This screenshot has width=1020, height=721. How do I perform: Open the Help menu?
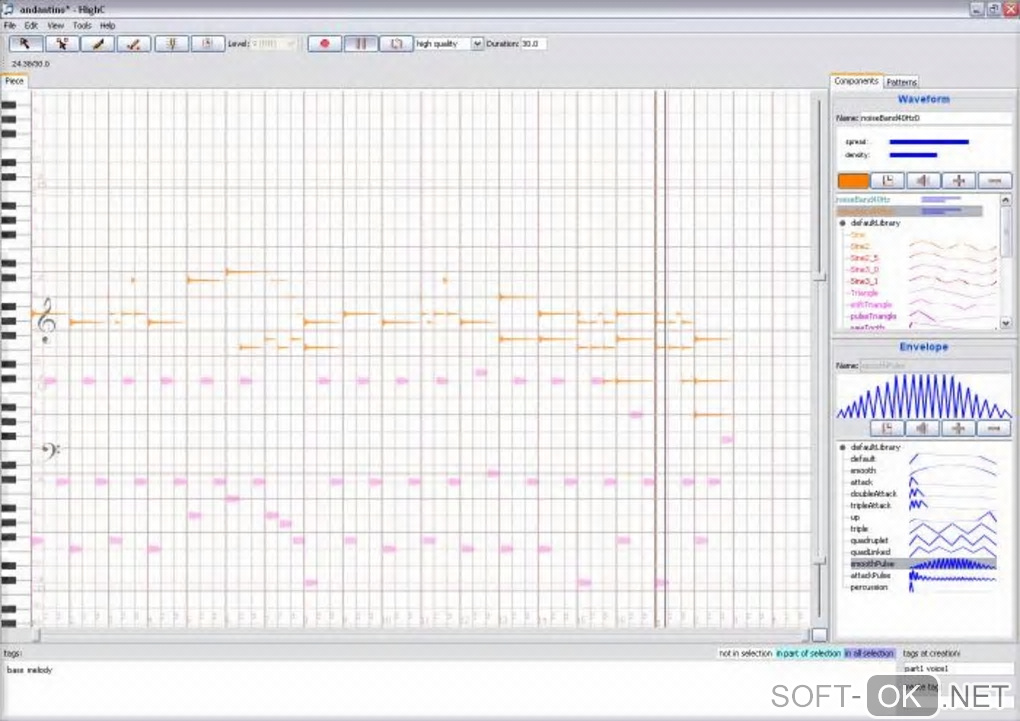tap(107, 25)
